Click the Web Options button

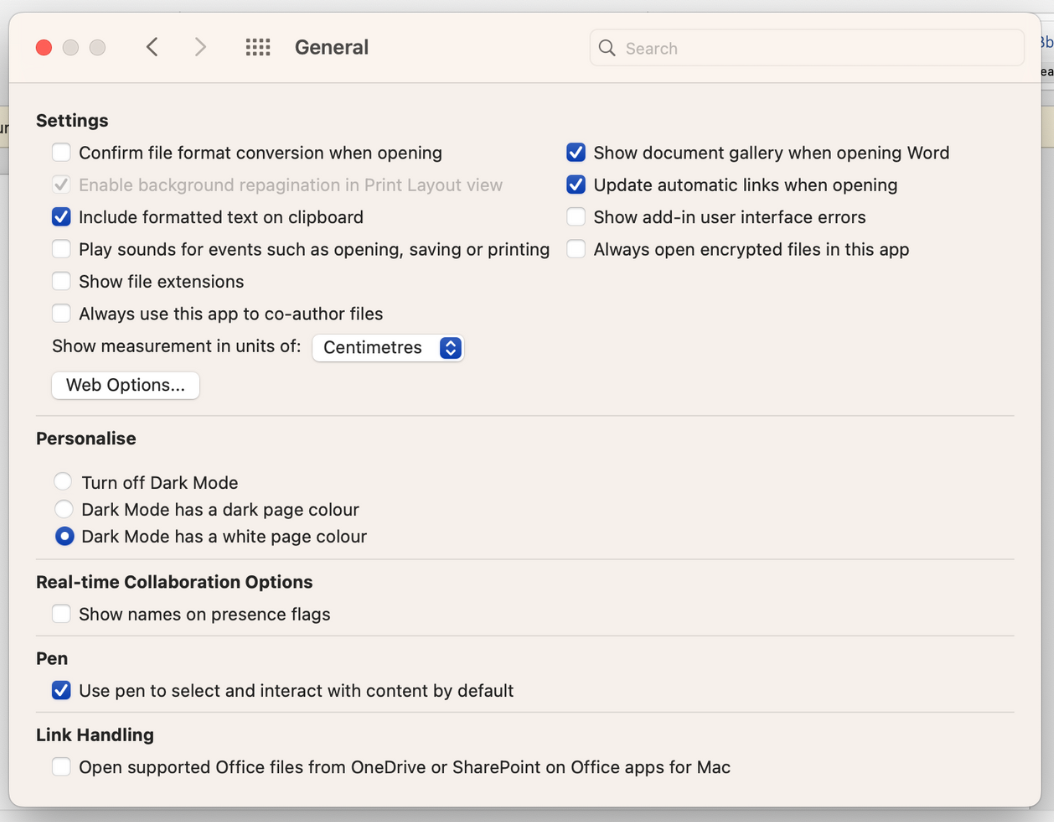click(x=124, y=385)
